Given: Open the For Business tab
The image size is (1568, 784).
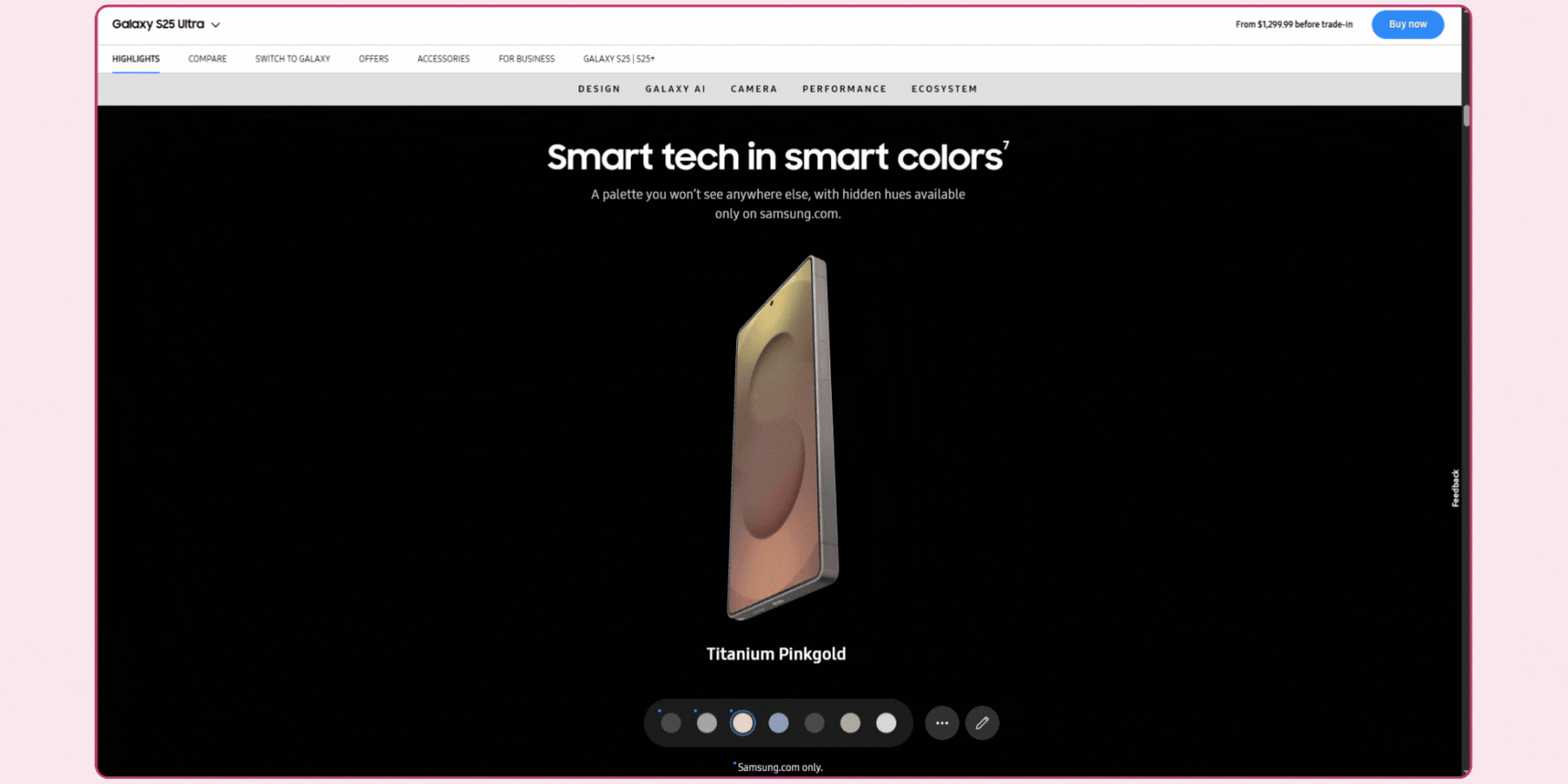Looking at the screenshot, I should tap(526, 59).
